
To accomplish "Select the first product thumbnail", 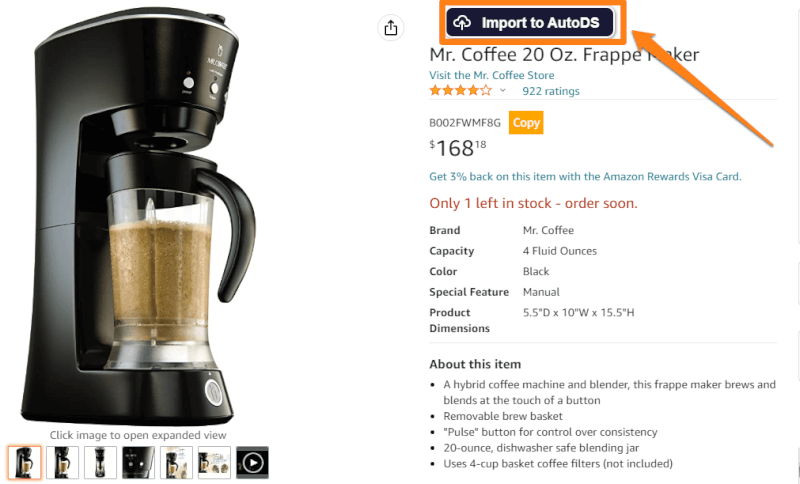I will pos(24,463).
